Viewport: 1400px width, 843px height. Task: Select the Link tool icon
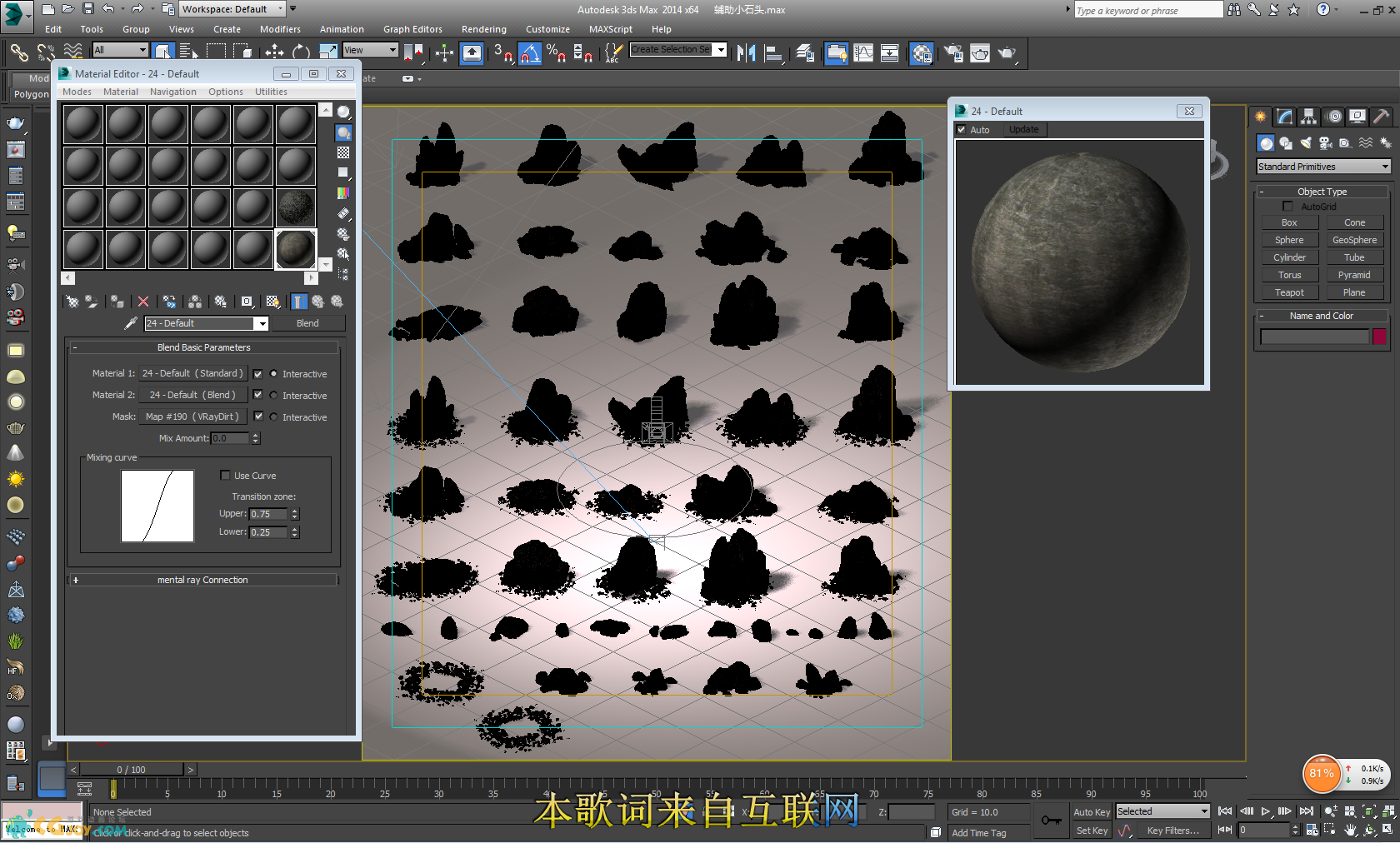coord(18,52)
